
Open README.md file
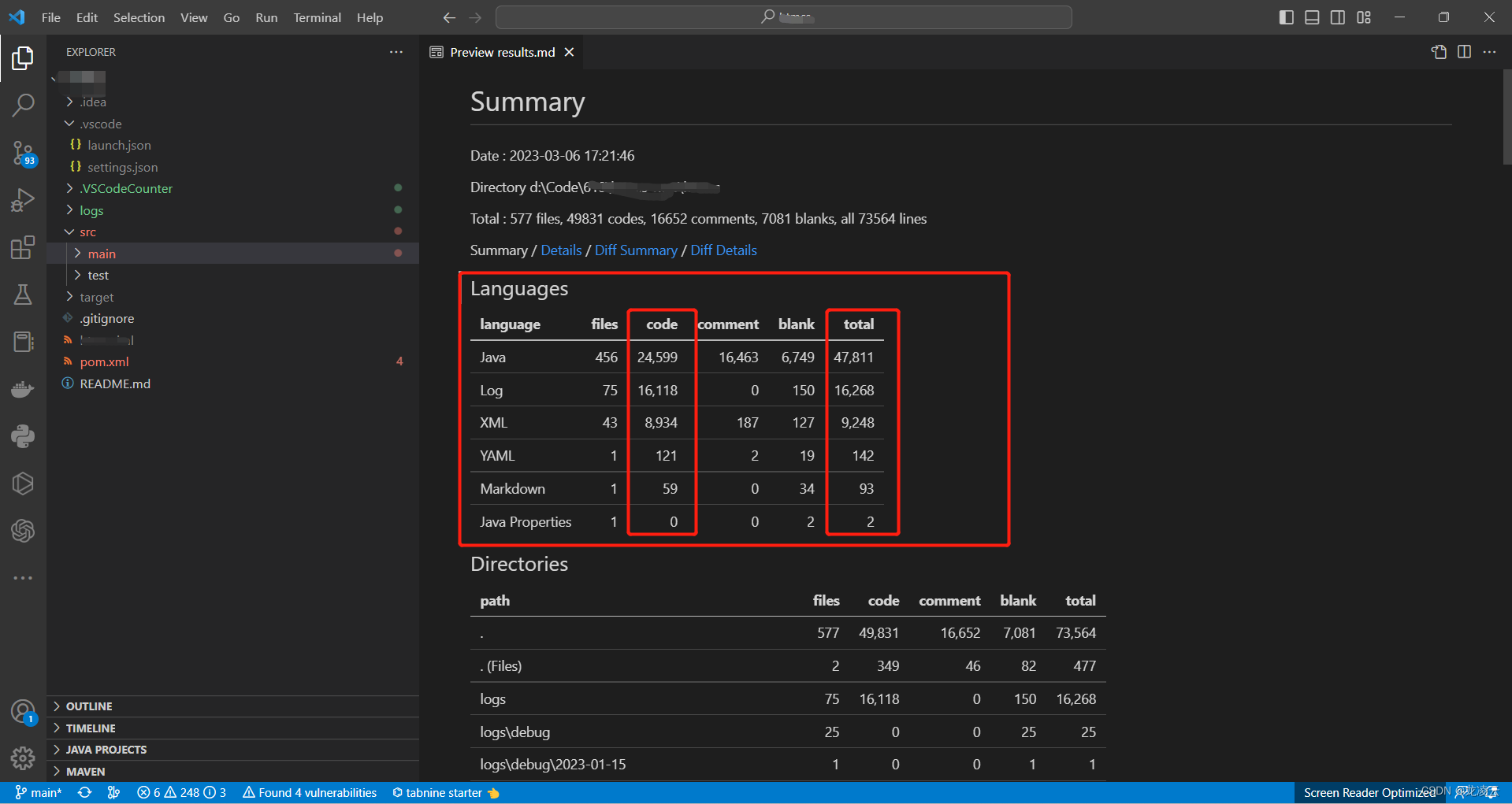click(x=233, y=383)
